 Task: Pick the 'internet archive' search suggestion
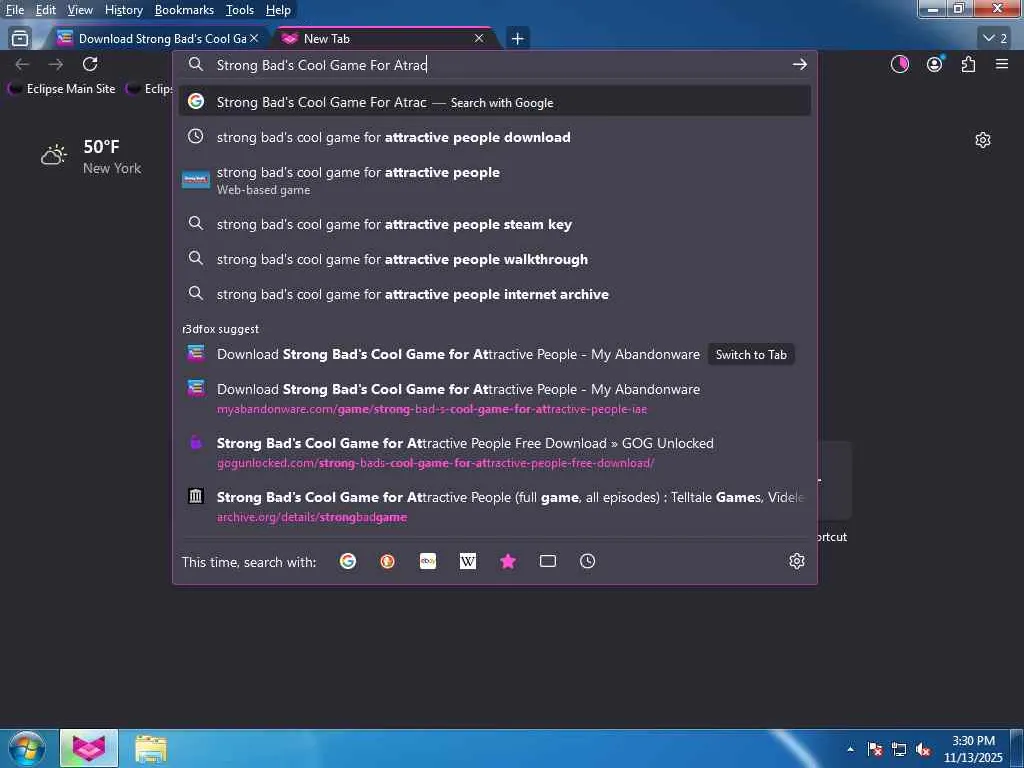(494, 294)
